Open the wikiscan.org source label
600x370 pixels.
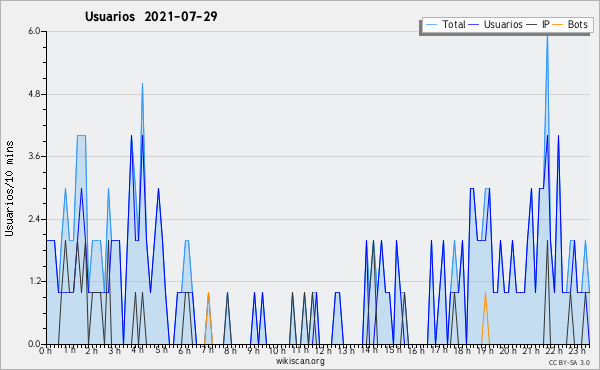click(x=300, y=361)
